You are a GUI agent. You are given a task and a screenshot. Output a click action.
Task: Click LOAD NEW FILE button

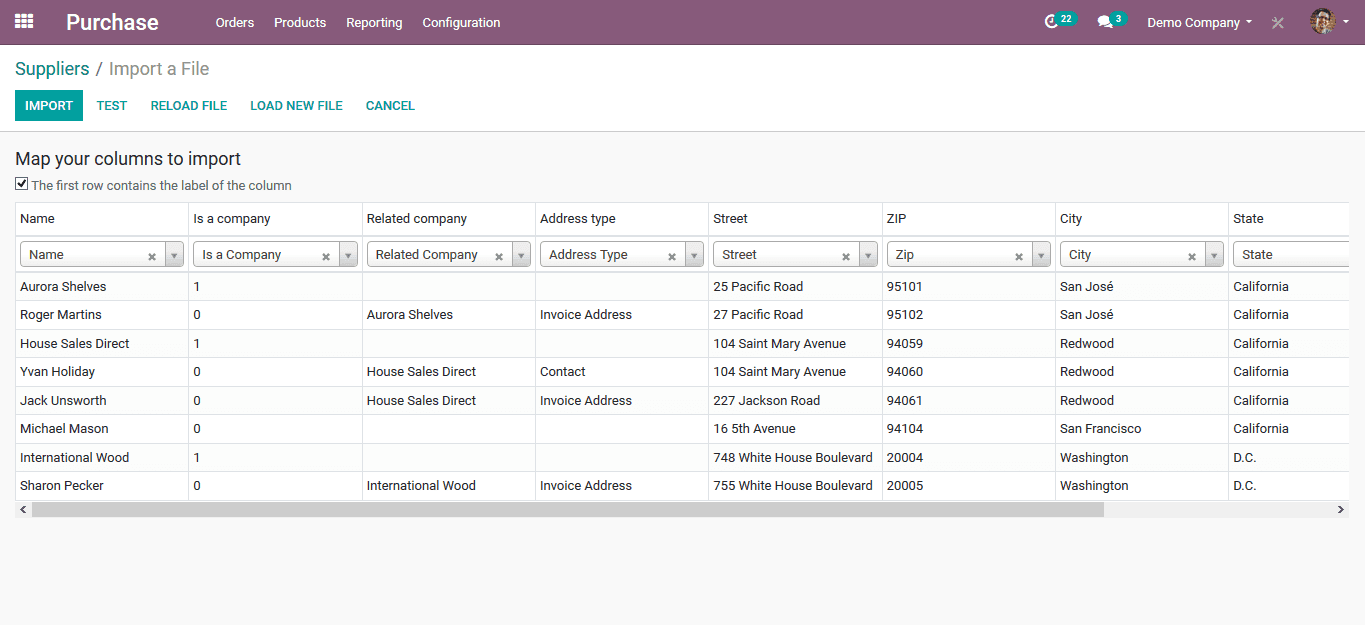[x=296, y=105]
